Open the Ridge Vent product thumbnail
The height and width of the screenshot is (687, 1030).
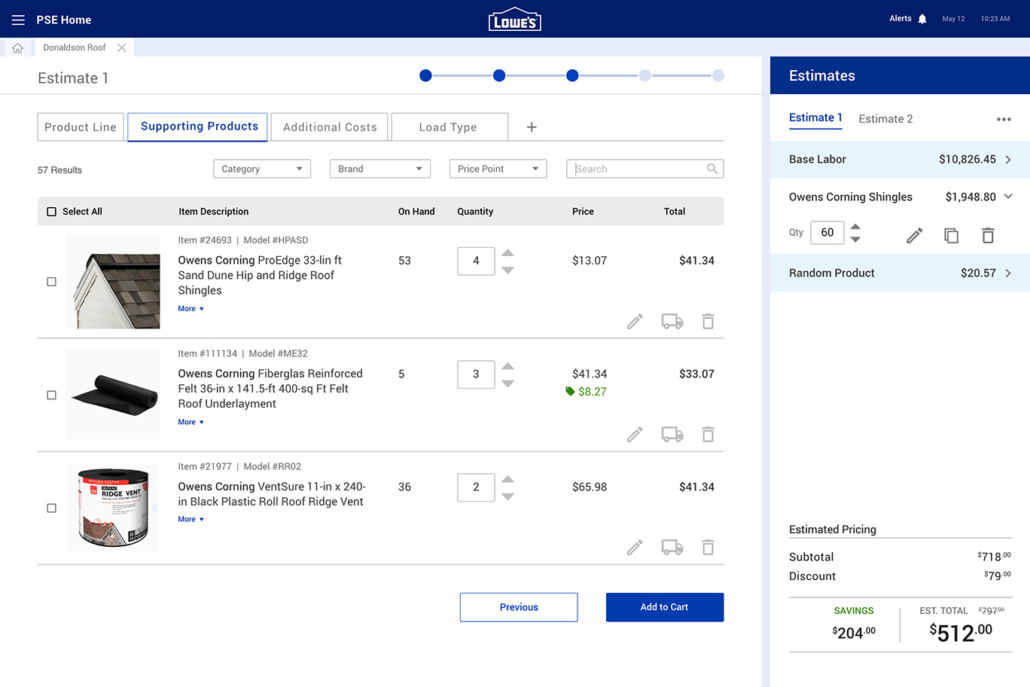(113, 508)
